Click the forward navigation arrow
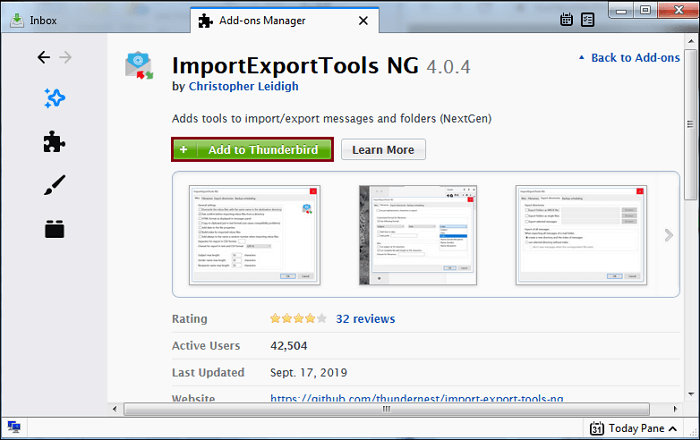700x440 pixels. point(66,57)
